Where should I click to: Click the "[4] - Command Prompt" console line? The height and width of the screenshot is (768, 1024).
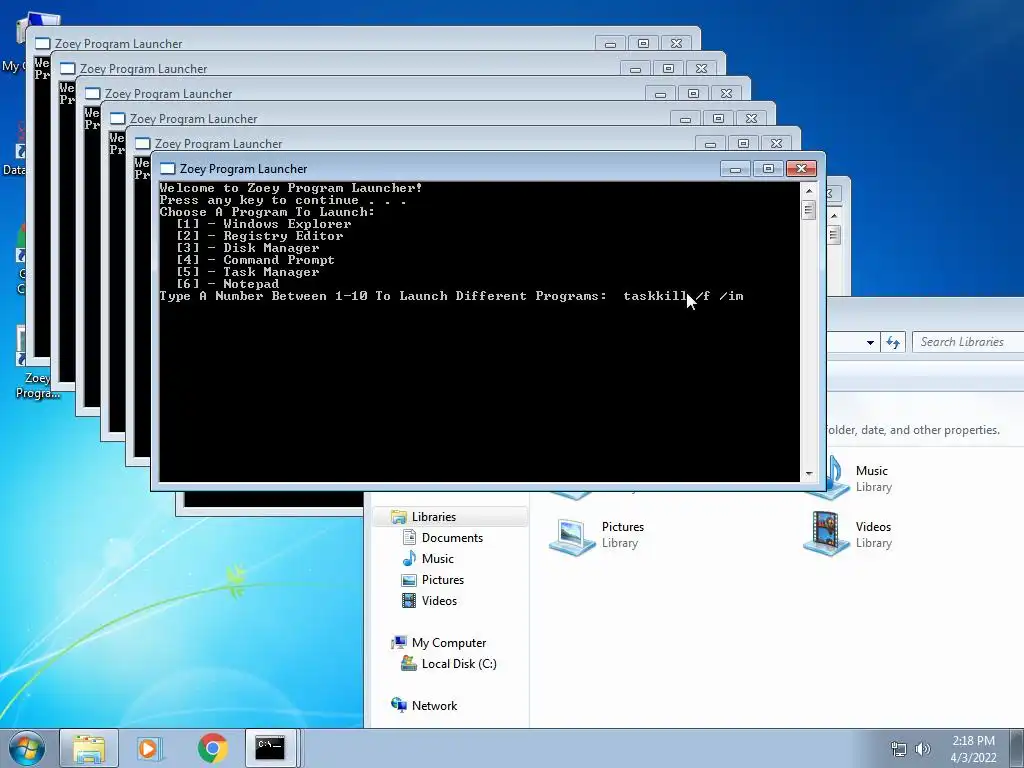click(255, 260)
